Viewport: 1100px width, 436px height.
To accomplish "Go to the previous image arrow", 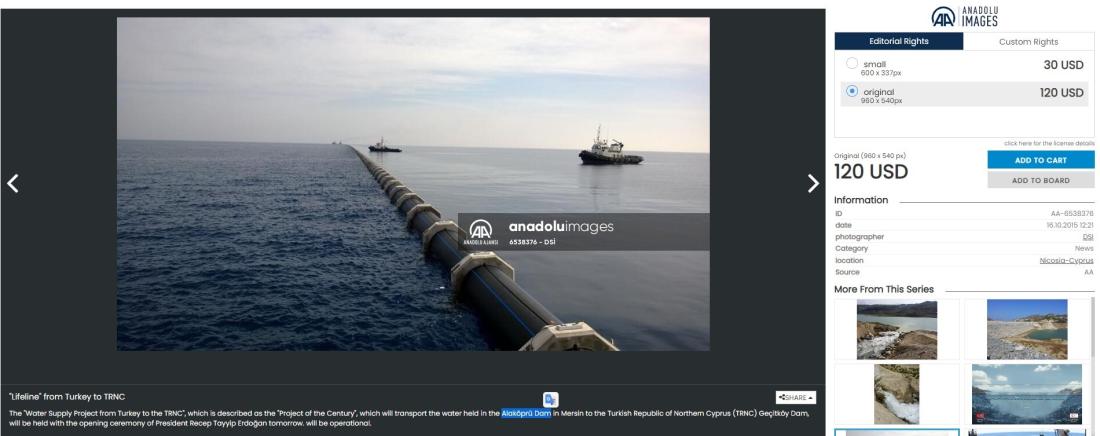I will 14,182.
